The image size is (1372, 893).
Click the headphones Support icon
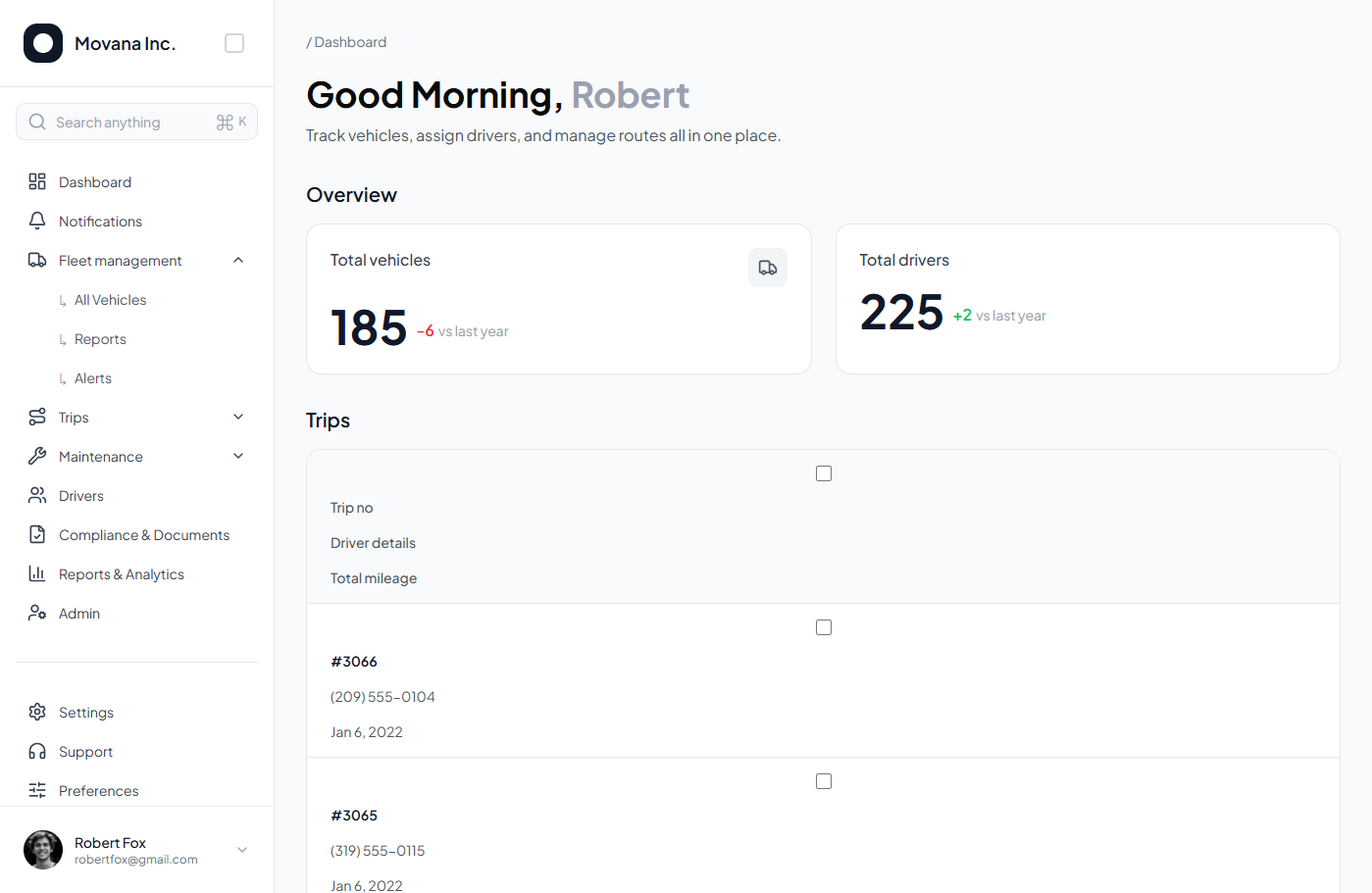37,752
